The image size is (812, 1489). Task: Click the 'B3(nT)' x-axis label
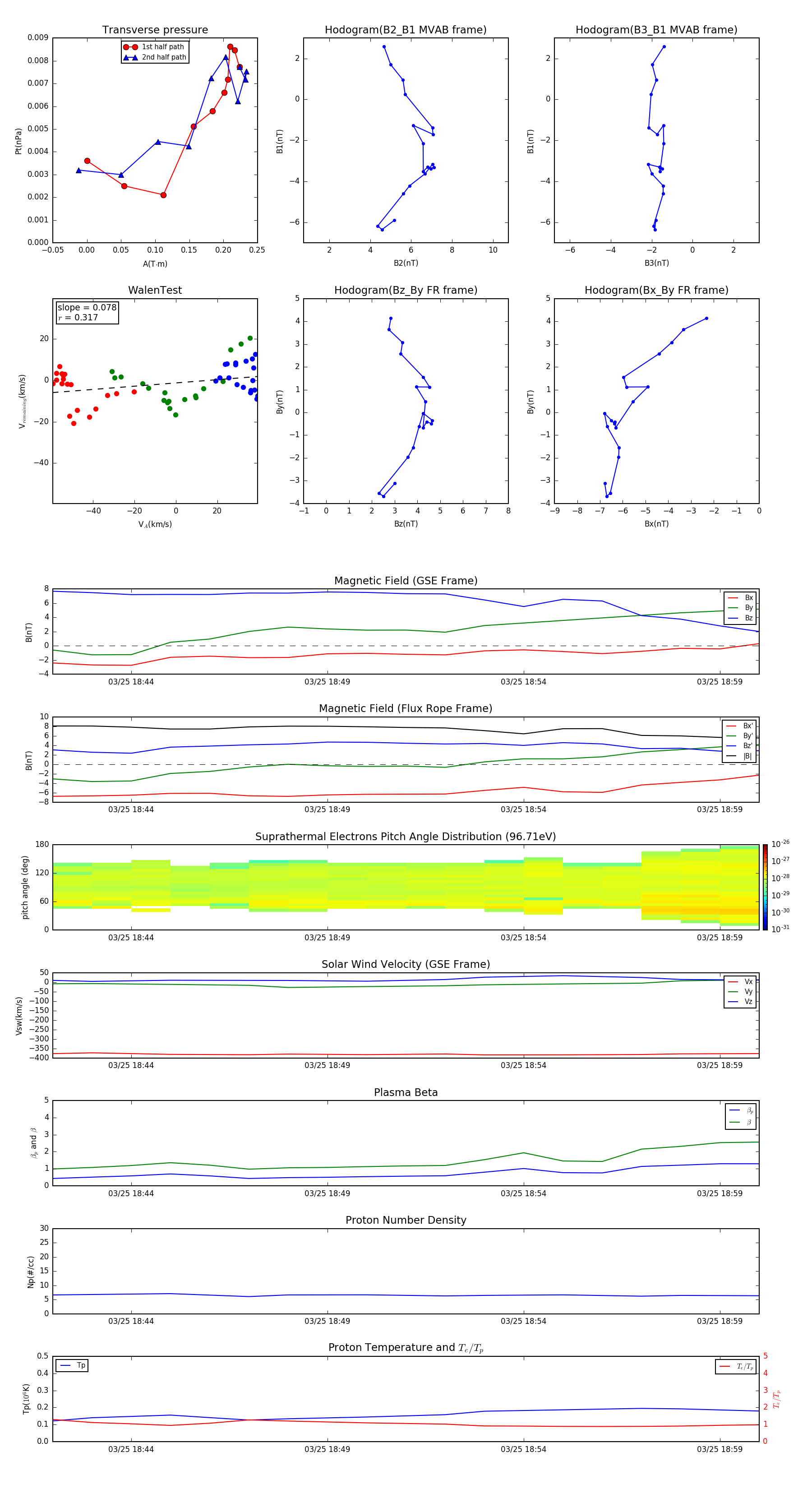[x=656, y=263]
